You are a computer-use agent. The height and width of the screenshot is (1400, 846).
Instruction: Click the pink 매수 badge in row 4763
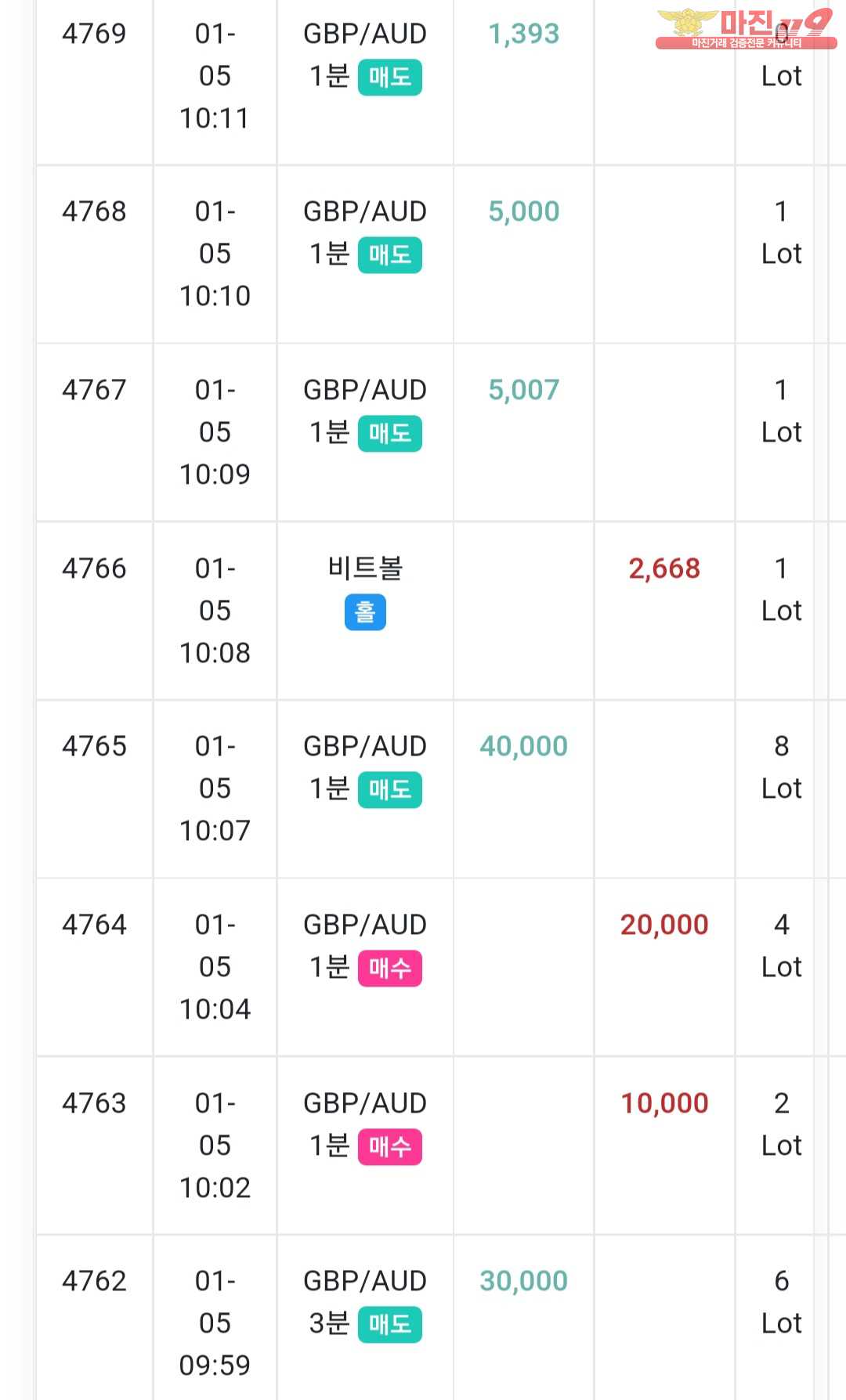pyautogui.click(x=389, y=1147)
